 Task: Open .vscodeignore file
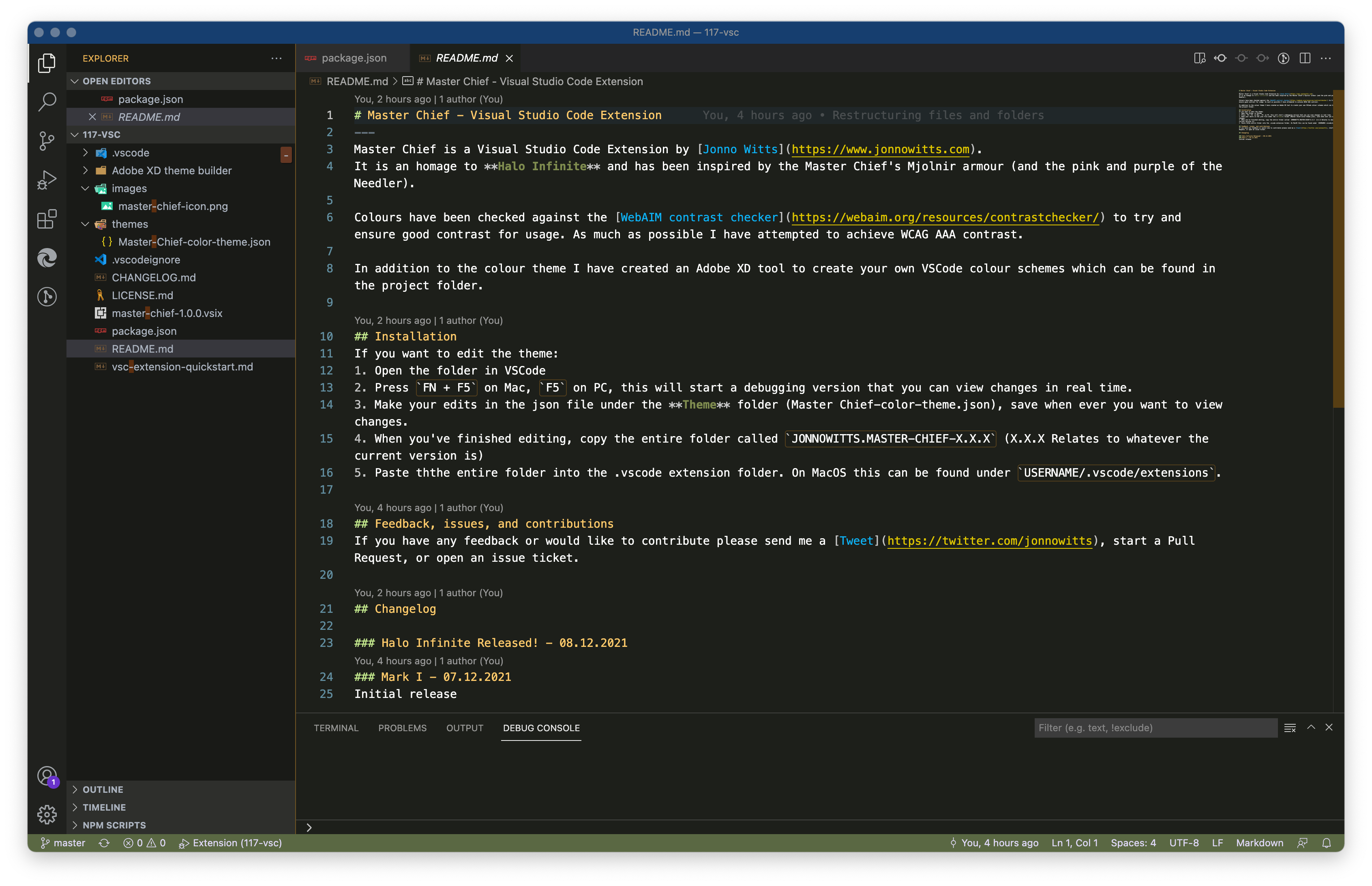tap(181, 259)
